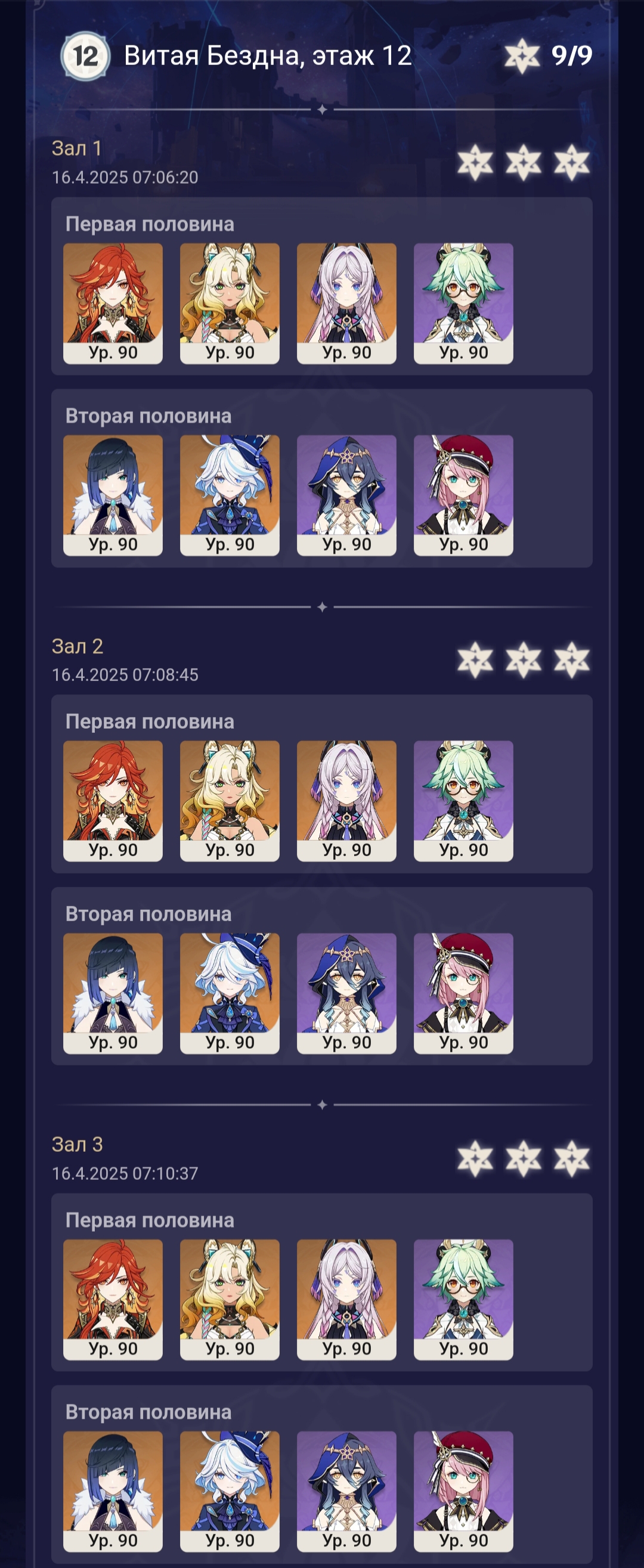The height and width of the screenshot is (1568, 644).
Task: Open the Зал 3 heading
Action: pyautogui.click(x=78, y=1144)
